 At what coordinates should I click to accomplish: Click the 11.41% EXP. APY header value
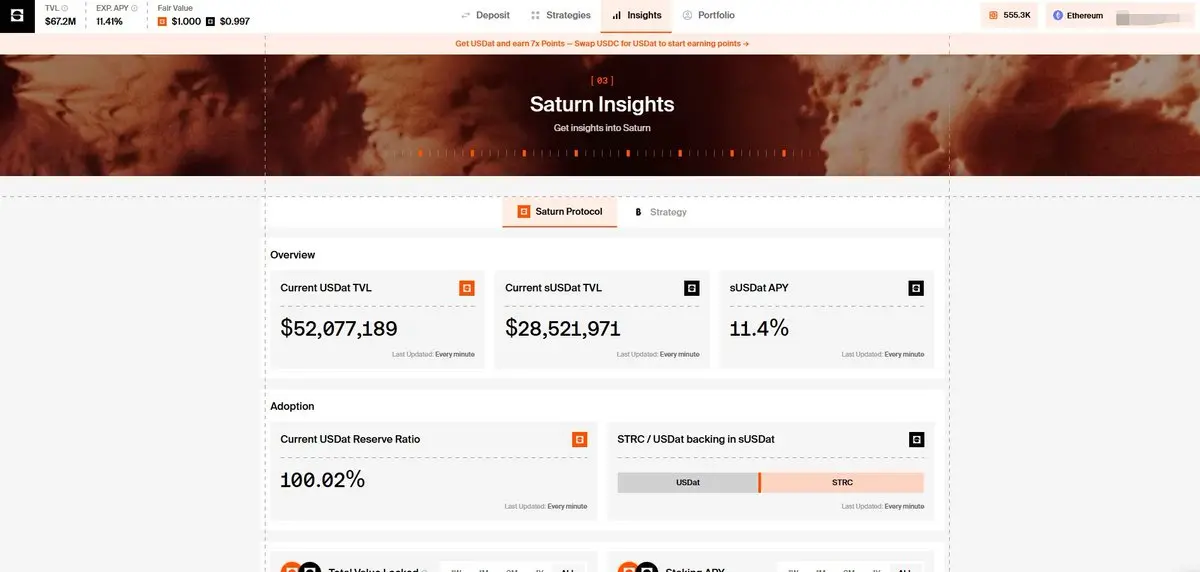pyautogui.click(x=110, y=21)
